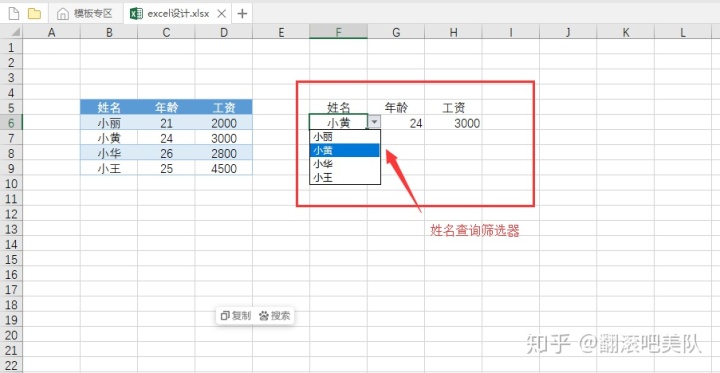This screenshot has width=720, height=373.
Task: Select column H header
Action: click(453, 32)
